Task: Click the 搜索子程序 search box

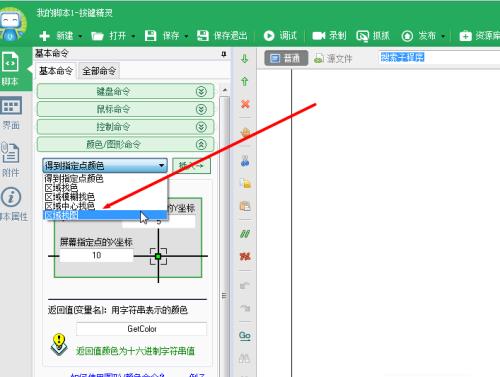Action: 439,57
